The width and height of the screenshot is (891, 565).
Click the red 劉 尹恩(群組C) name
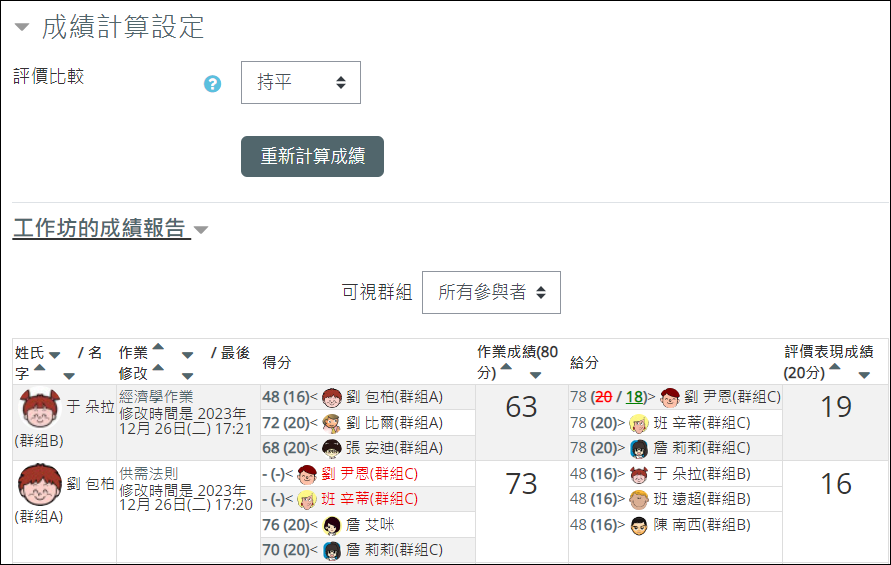[369, 474]
